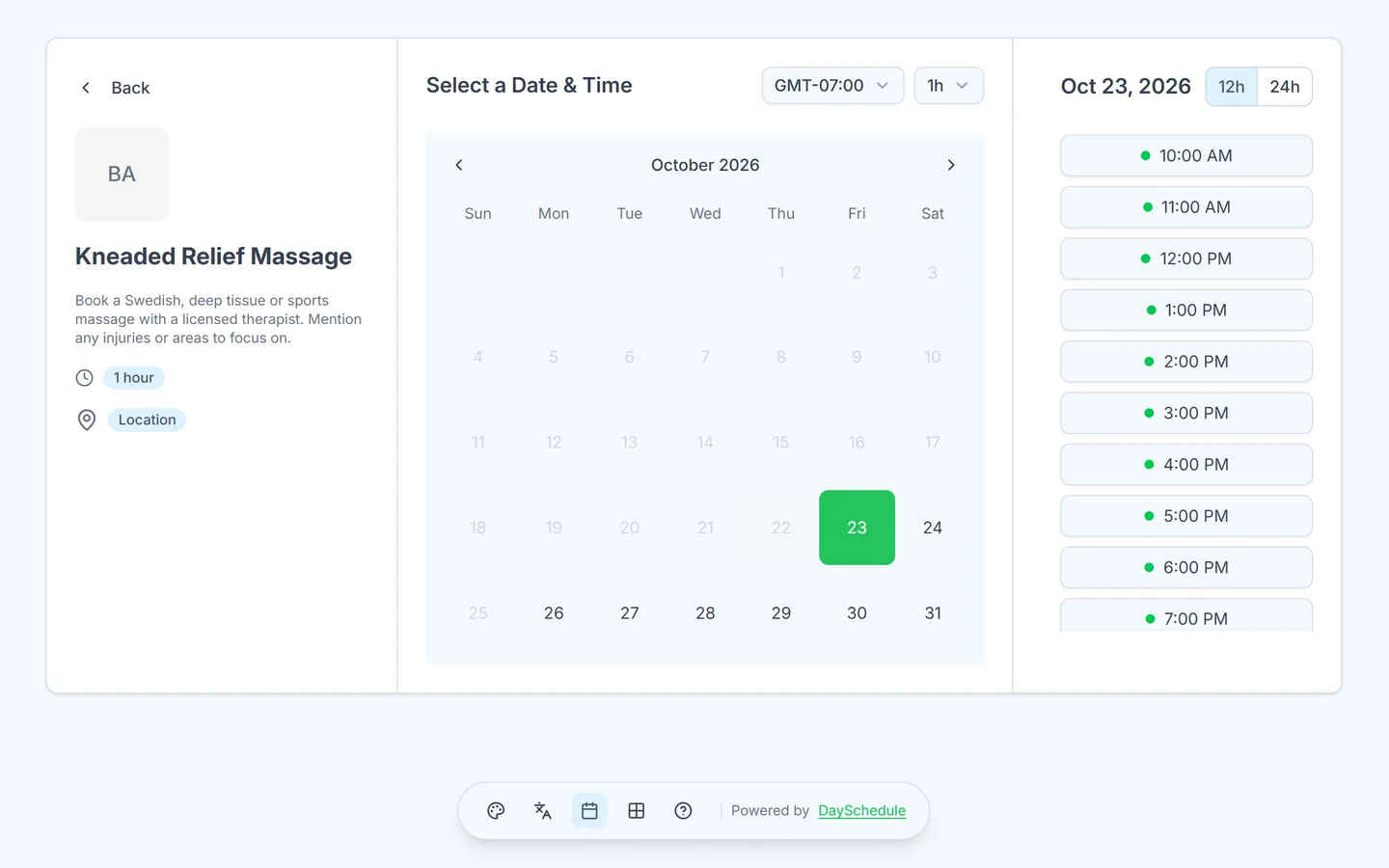This screenshot has width=1389, height=868.
Task: Open the GMT-07:00 timezone dropdown
Action: coord(832,86)
